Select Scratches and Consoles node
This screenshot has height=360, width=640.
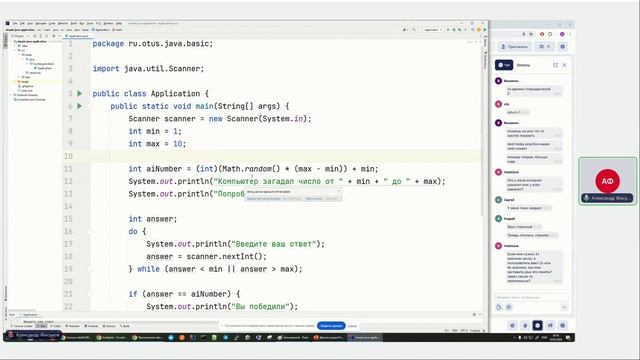29,100
